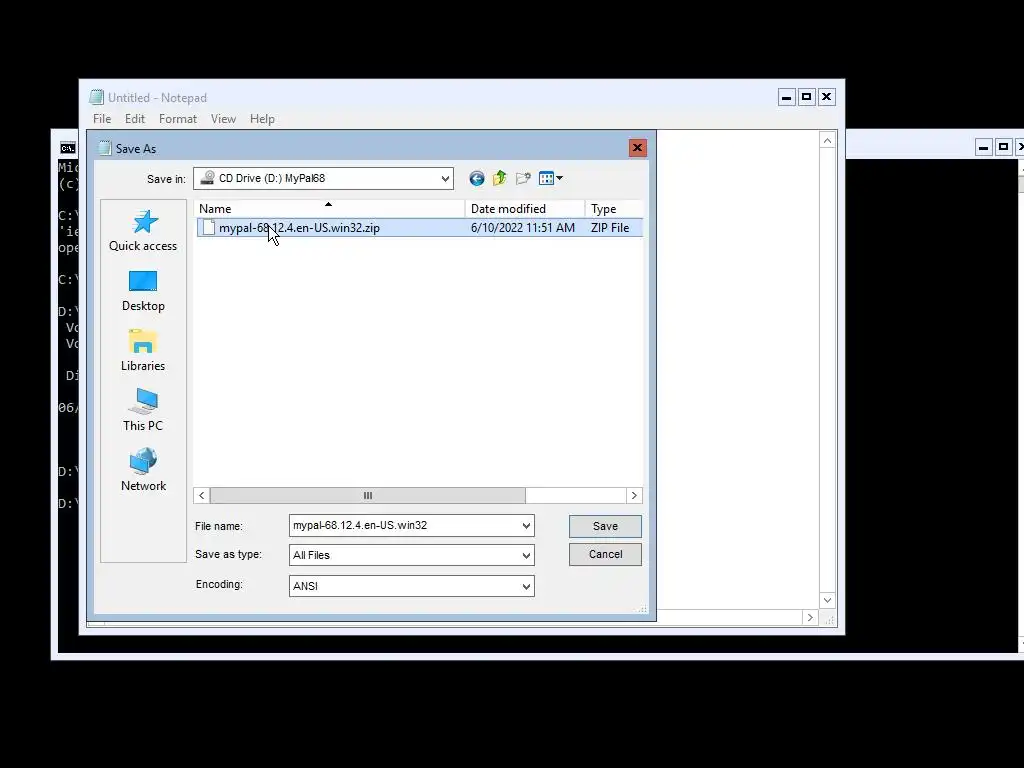The image size is (1024, 768).
Task: Click the Notepad title bar icon
Action: click(x=97, y=97)
